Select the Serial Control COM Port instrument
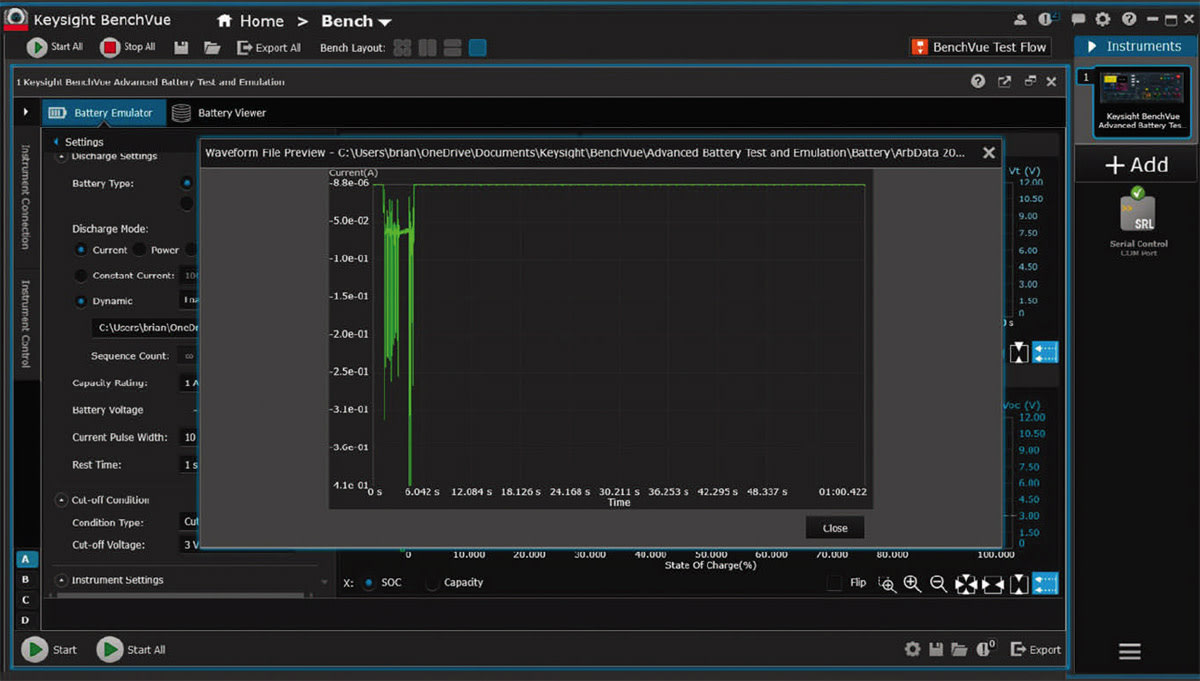Image resolution: width=1200 pixels, height=681 pixels. click(1138, 222)
